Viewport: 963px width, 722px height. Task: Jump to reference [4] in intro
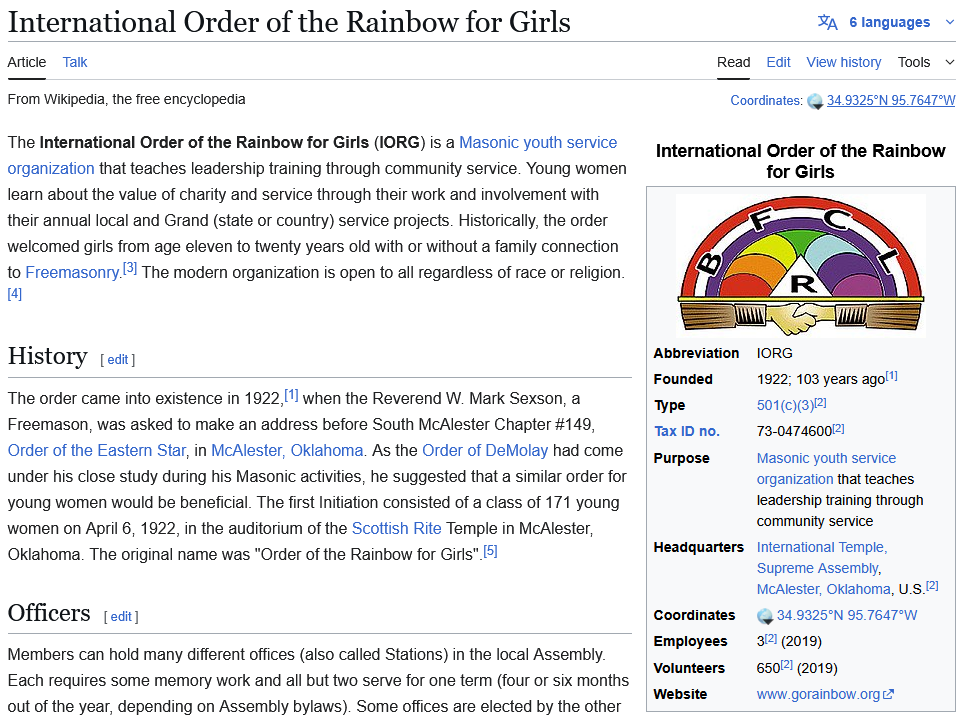[x=15, y=294]
